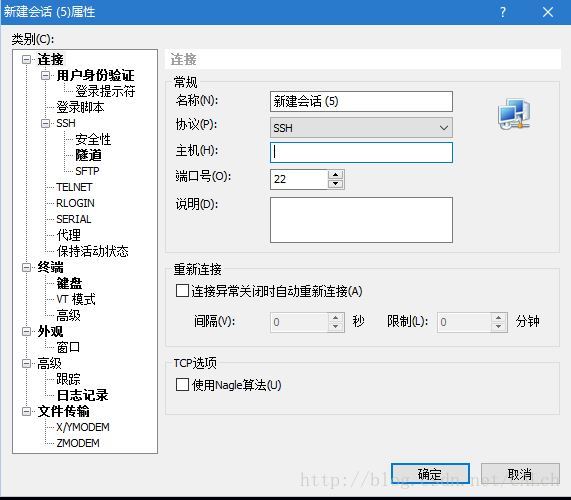Open 高级 under the 终端 node

click(68, 315)
